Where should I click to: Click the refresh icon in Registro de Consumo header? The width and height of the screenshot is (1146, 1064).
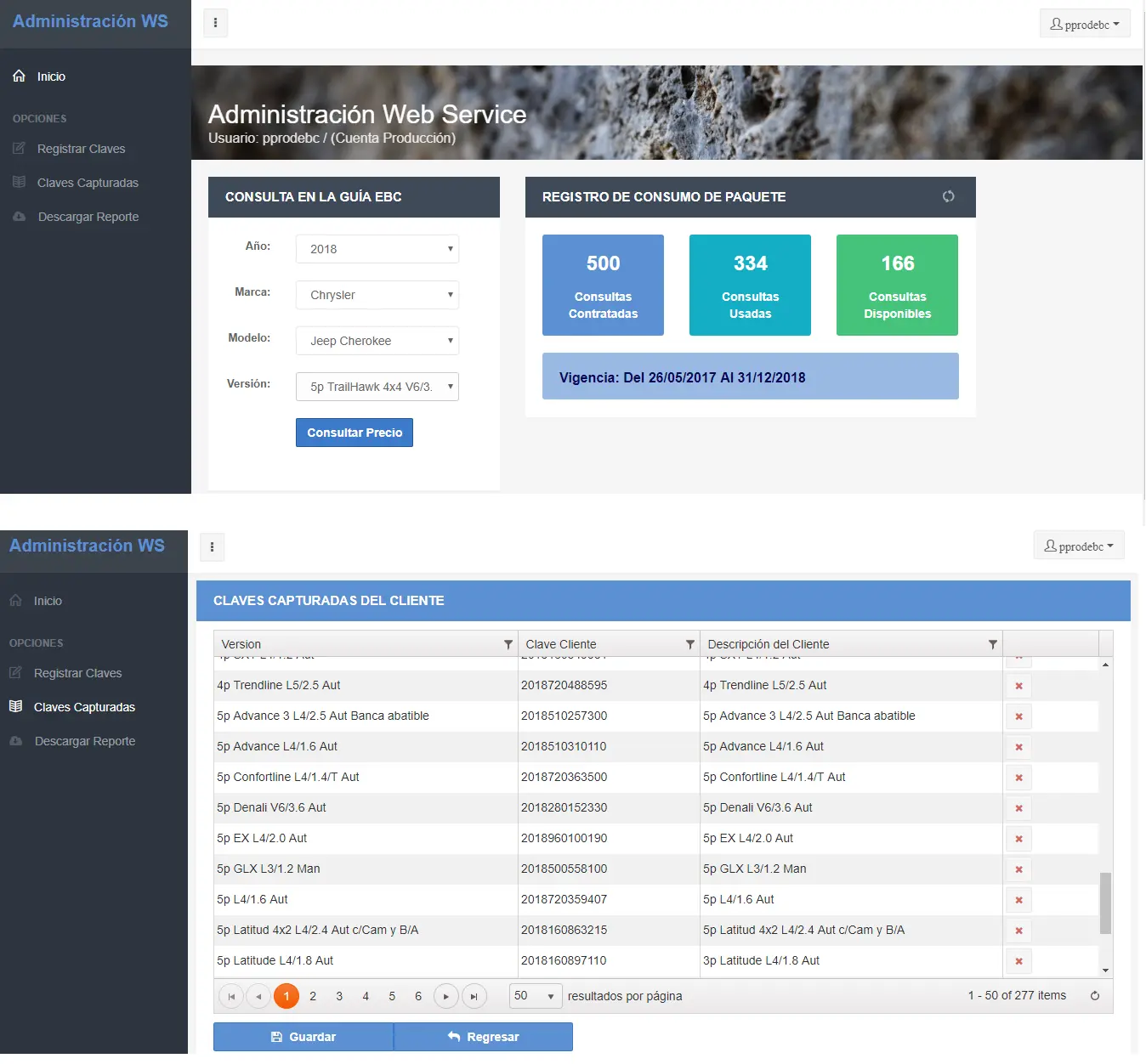coord(948,196)
